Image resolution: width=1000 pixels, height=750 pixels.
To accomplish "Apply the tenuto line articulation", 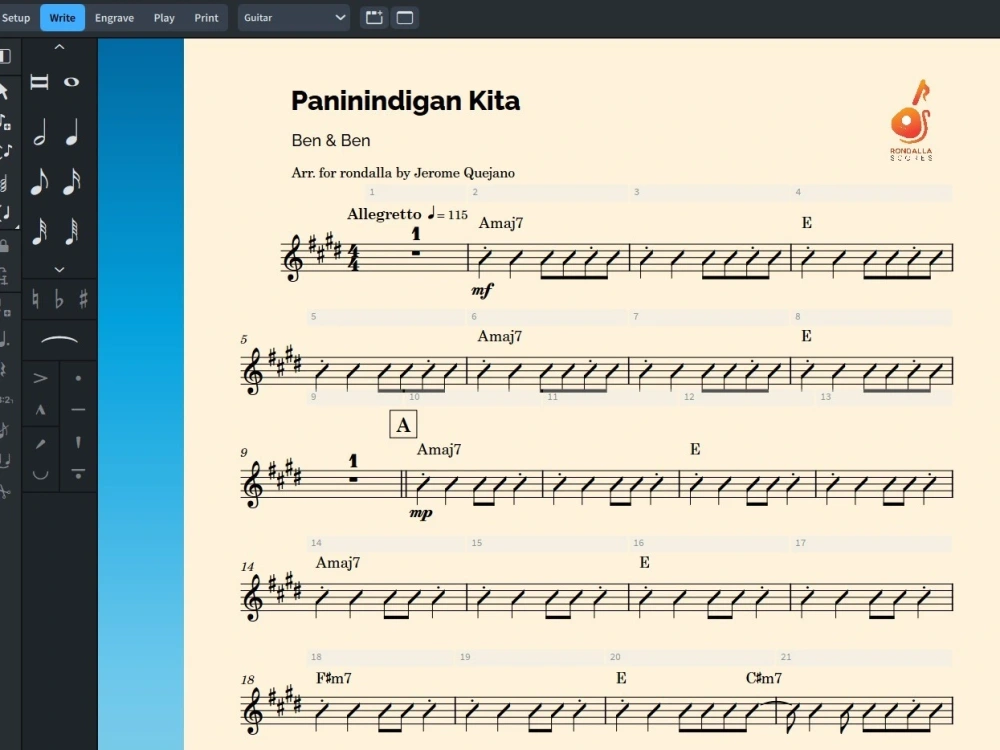I will tap(78, 409).
